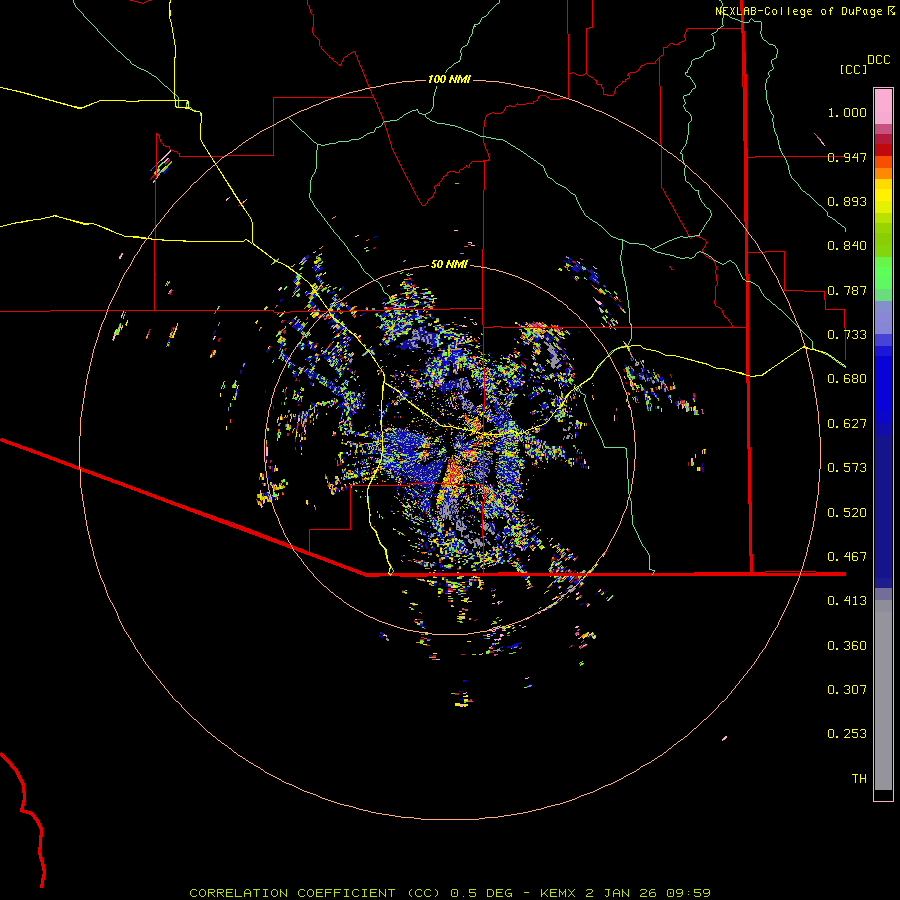Pick the yellow swatch in the color scale
The image size is (900, 900).
(x=883, y=196)
